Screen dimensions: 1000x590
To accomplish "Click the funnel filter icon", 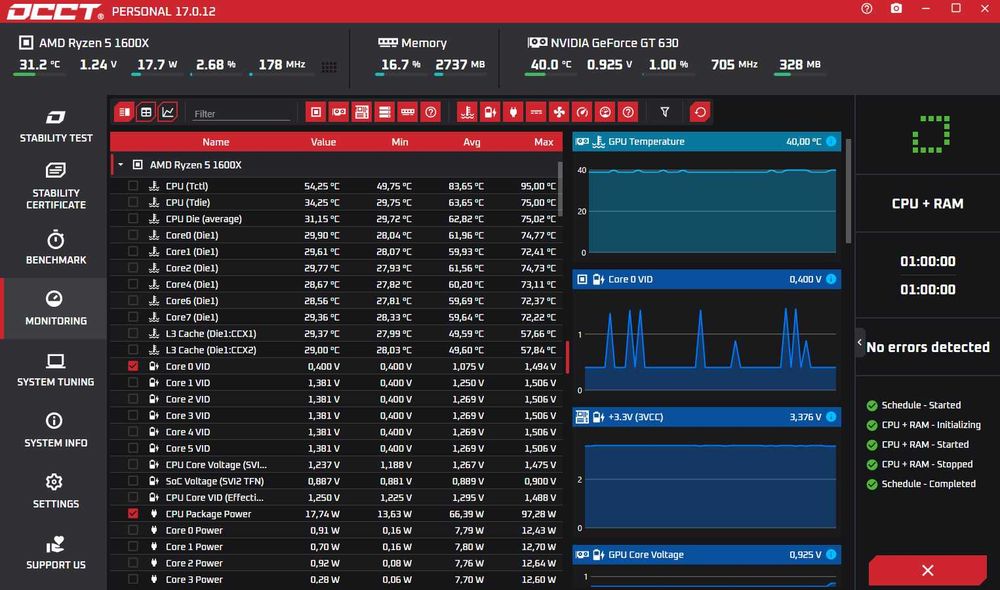I will point(665,112).
